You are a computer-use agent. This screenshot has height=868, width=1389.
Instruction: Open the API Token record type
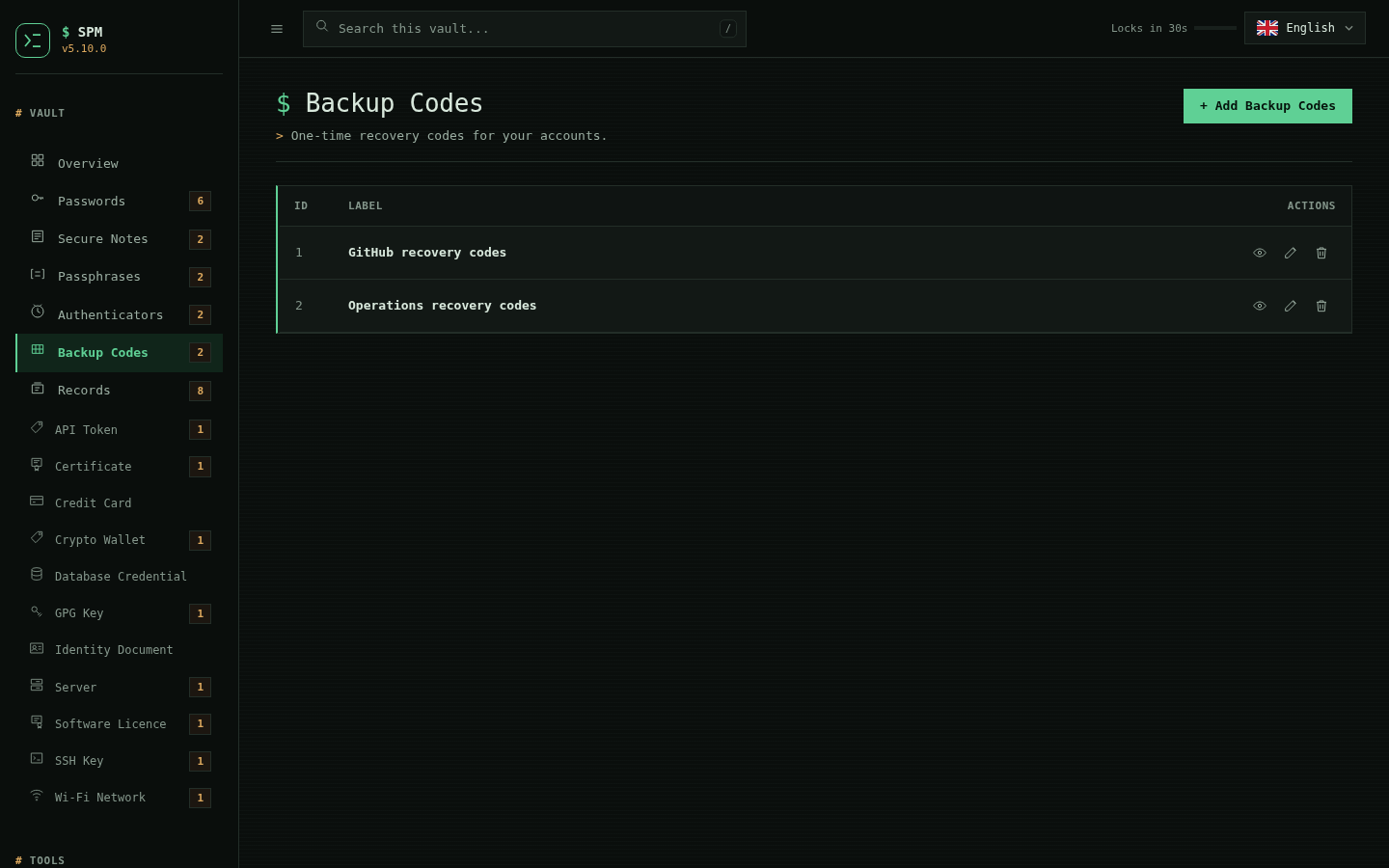click(x=120, y=429)
